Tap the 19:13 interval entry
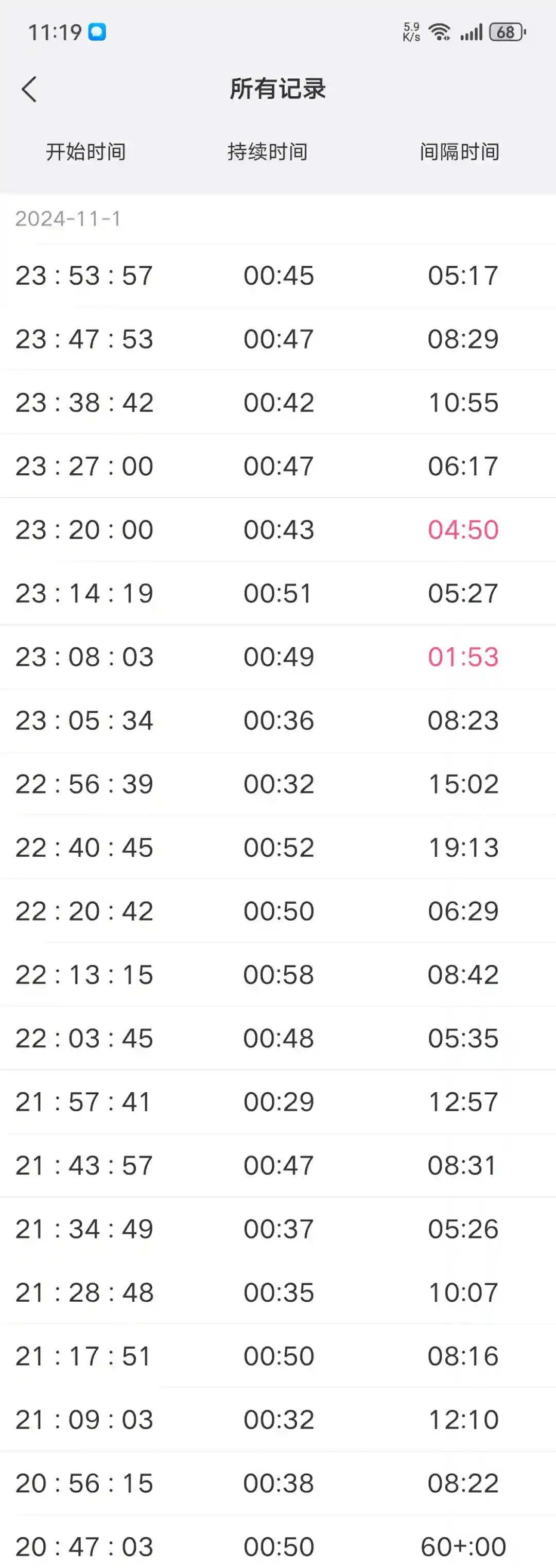 (x=463, y=848)
